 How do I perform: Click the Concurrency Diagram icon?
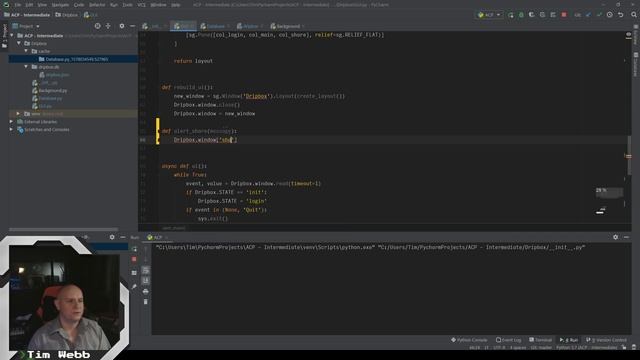[553, 15]
